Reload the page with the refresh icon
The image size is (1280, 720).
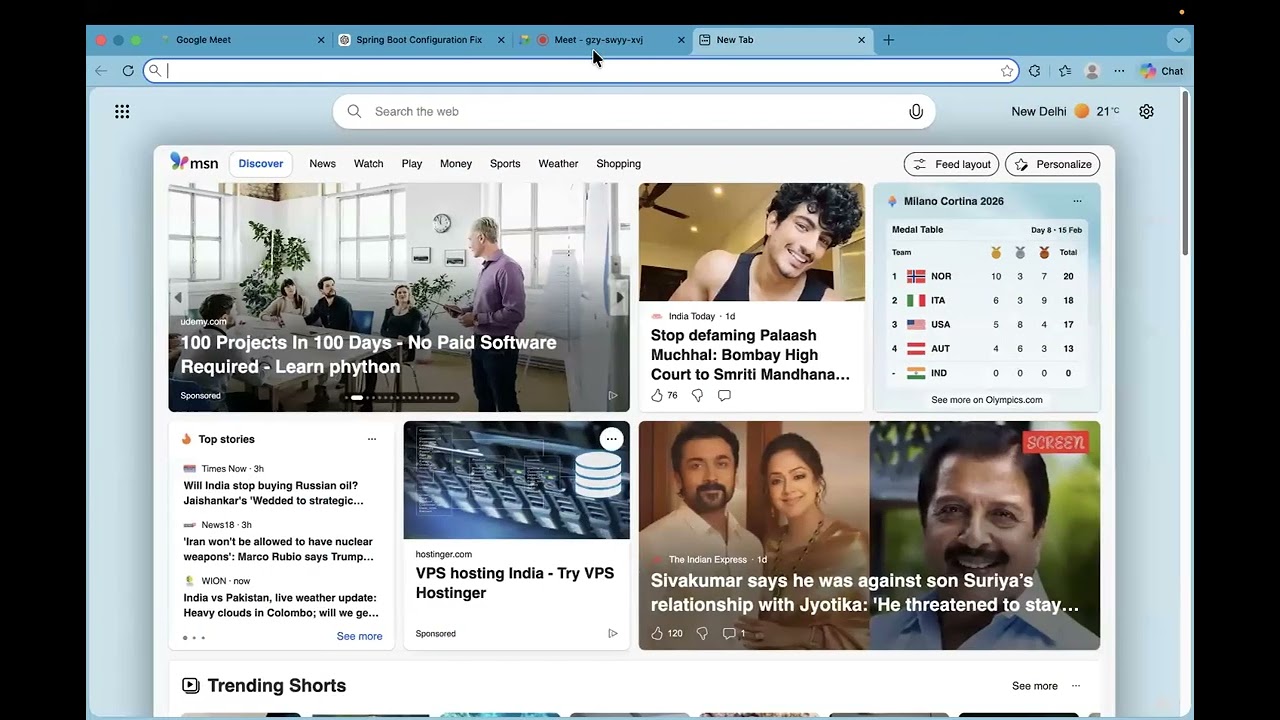point(128,71)
